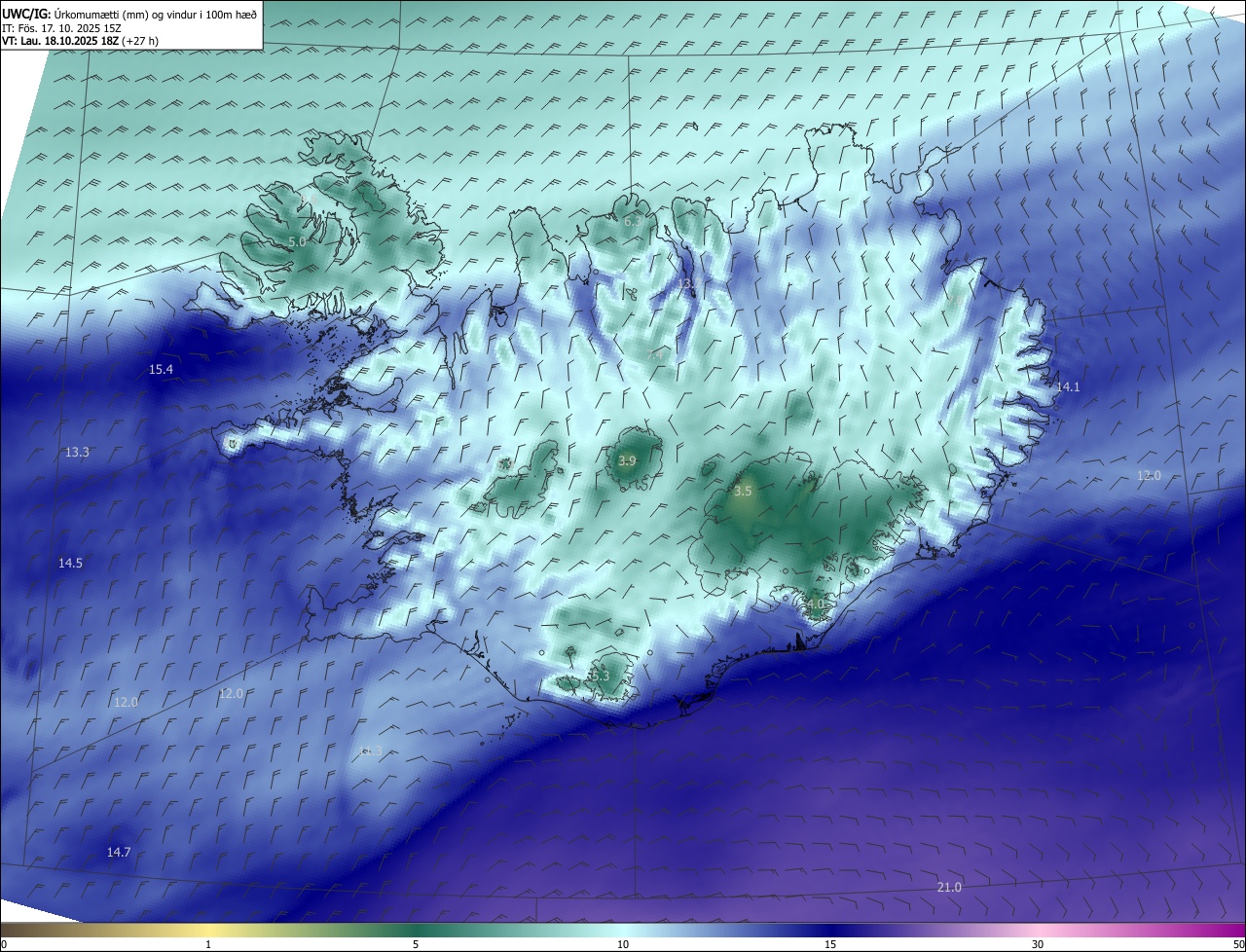Click the initial time line 'IT: Fös. 17. 10. 2025 15Z'
This screenshot has width=1246, height=952.
click(61, 28)
